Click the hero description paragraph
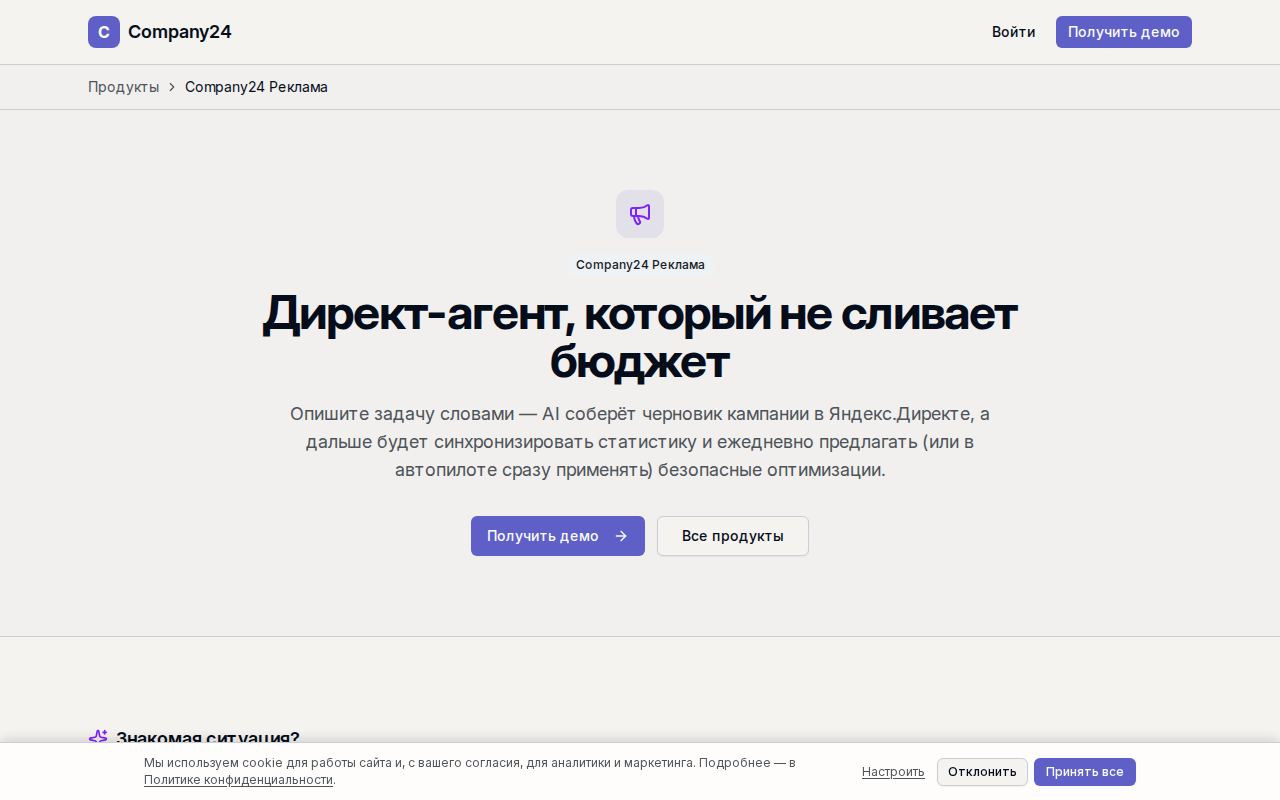This screenshot has width=1280, height=800. coord(640,442)
